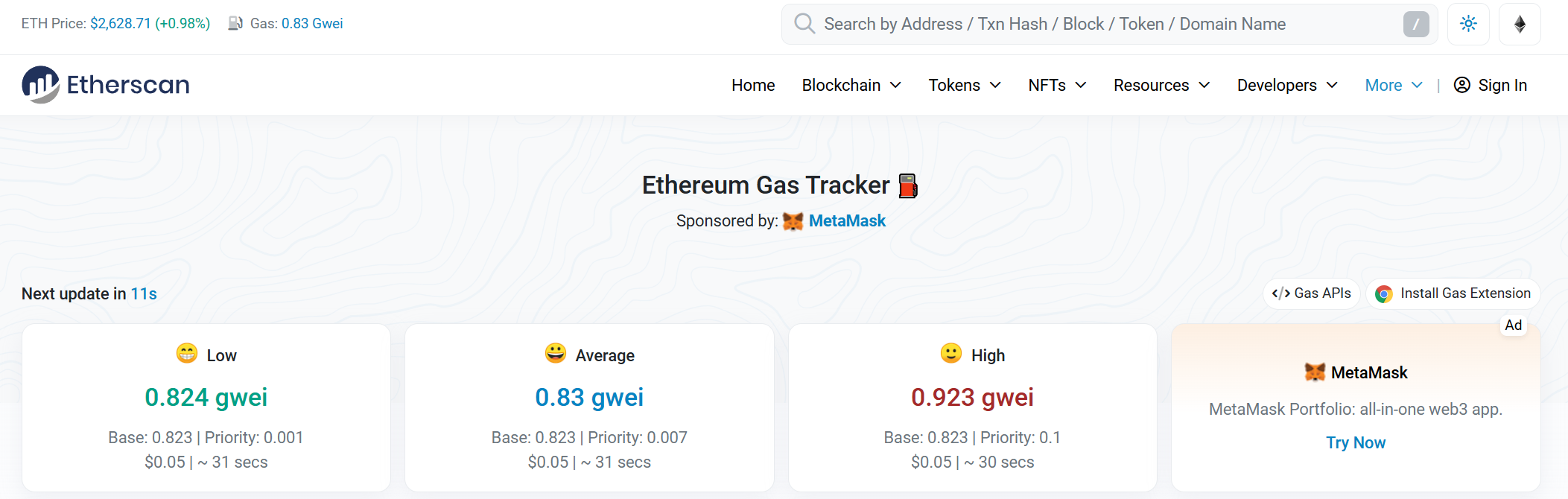
Task: Open the Resources menu
Action: (1161, 85)
